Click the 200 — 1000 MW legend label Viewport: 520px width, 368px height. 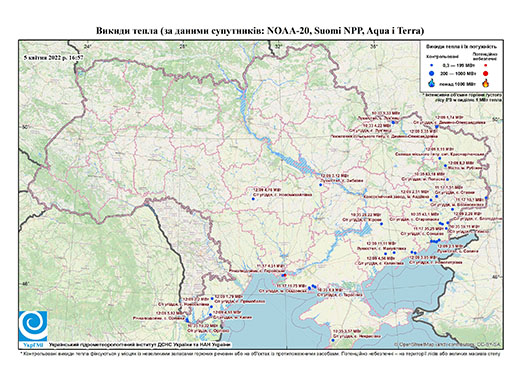457,73
